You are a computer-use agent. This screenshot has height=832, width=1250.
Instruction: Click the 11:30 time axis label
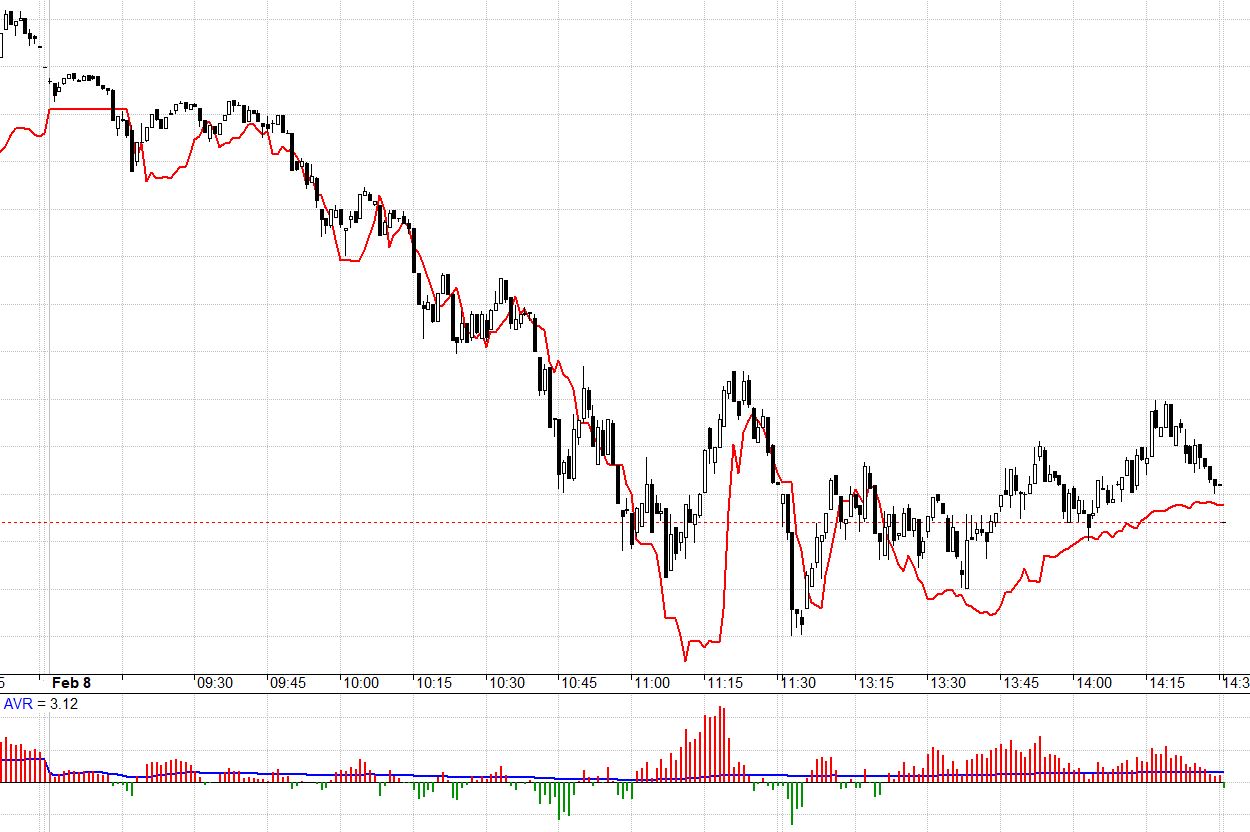click(x=798, y=683)
